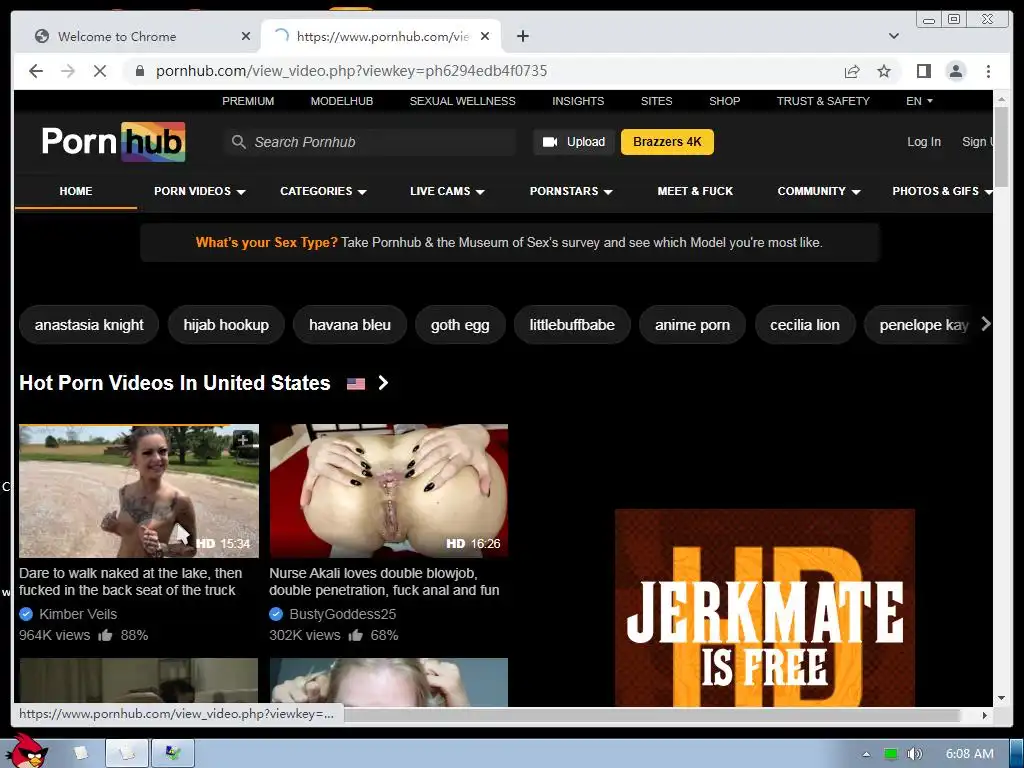
Task: Open the BustyGoddess25 uploader link
Action: pos(342,614)
